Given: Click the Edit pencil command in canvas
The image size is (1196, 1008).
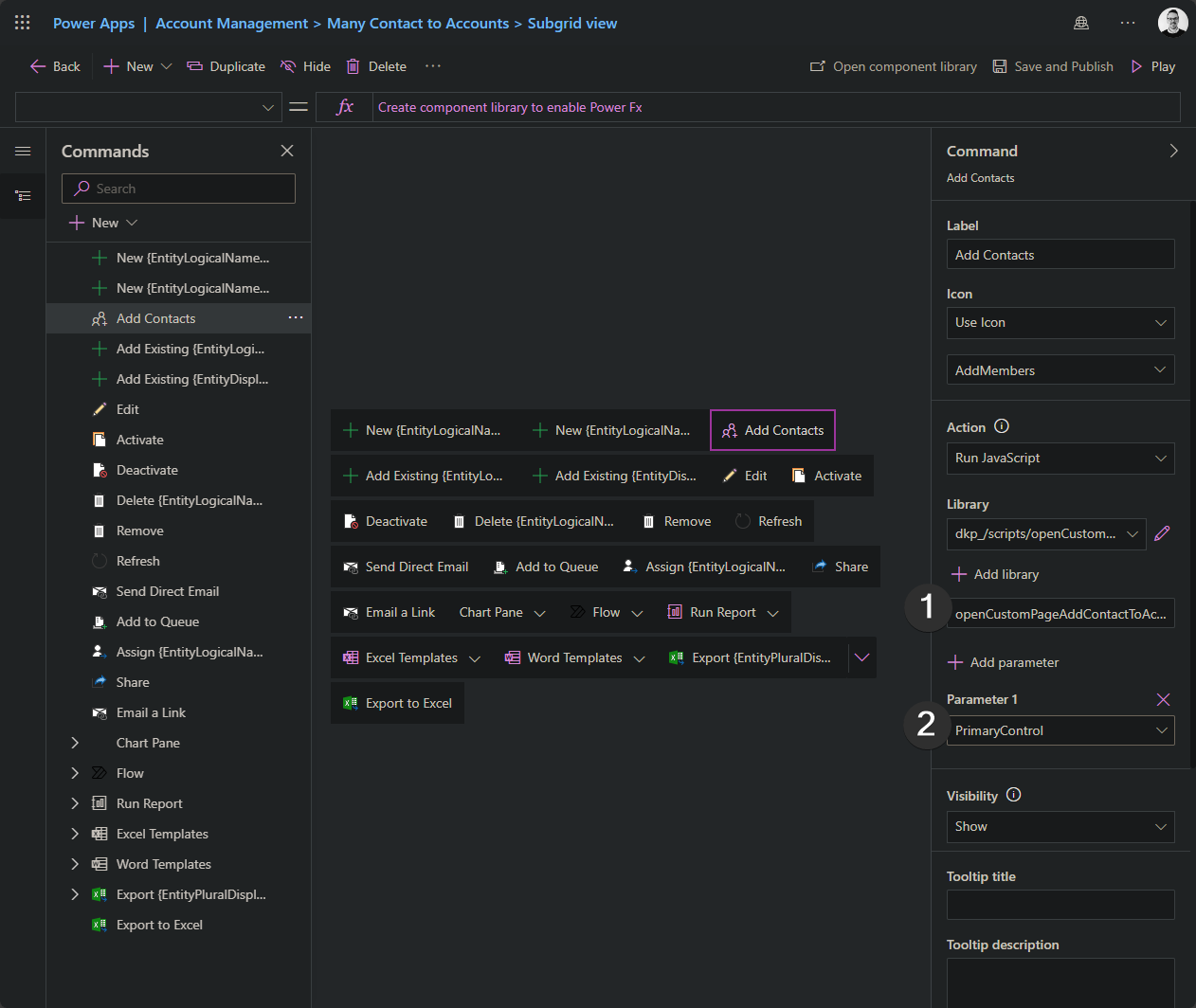Looking at the screenshot, I should 745,476.
